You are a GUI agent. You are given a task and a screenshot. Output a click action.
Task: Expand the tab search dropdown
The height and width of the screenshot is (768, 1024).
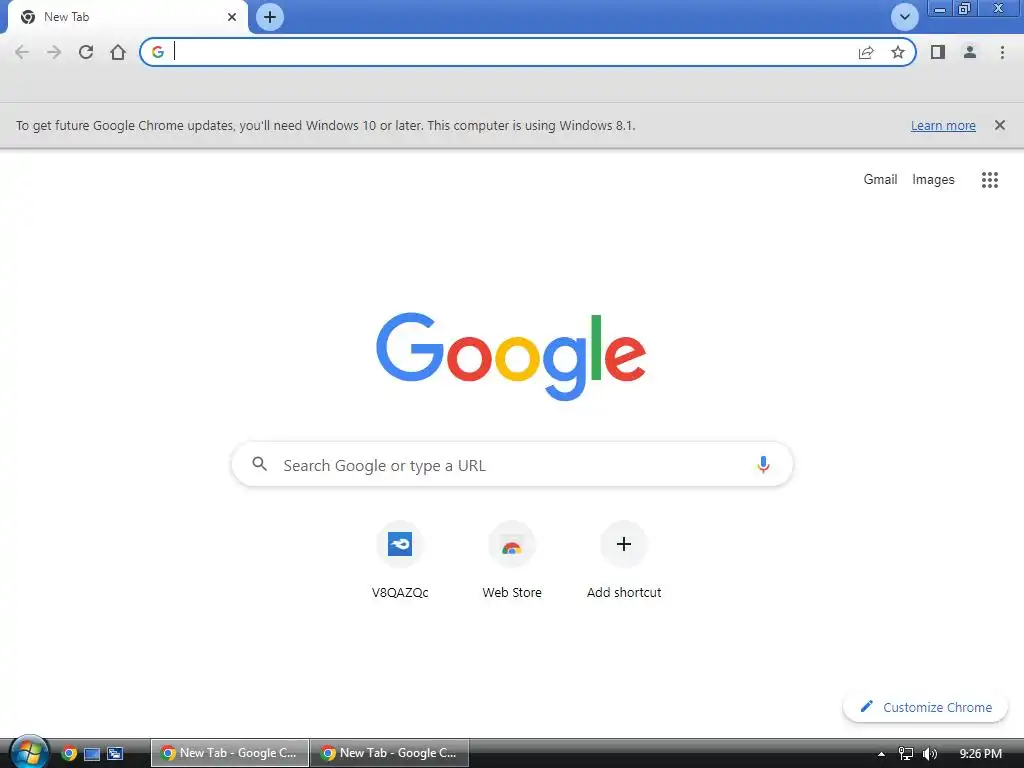point(904,17)
